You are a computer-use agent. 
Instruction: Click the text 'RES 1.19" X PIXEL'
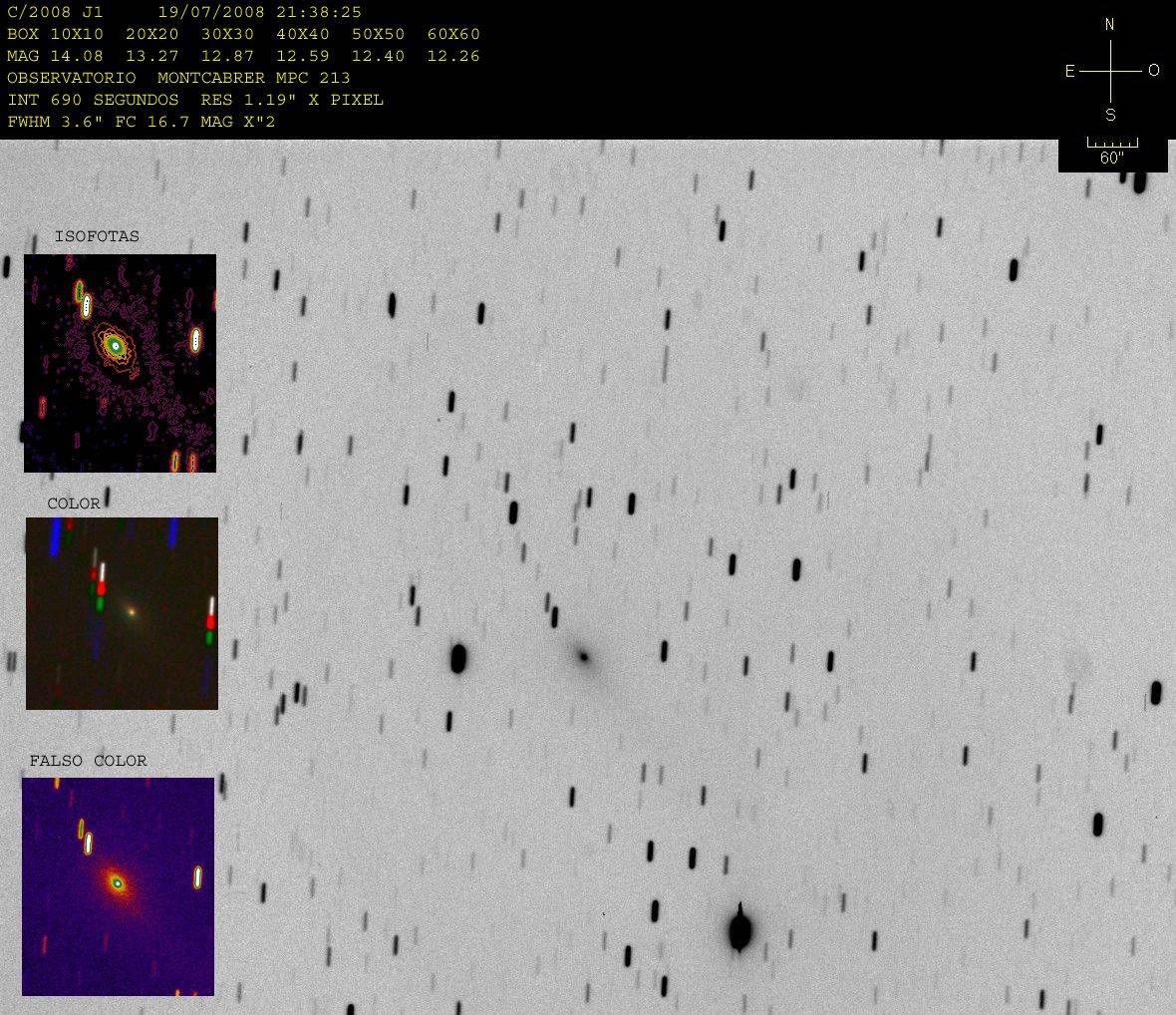tap(292, 100)
